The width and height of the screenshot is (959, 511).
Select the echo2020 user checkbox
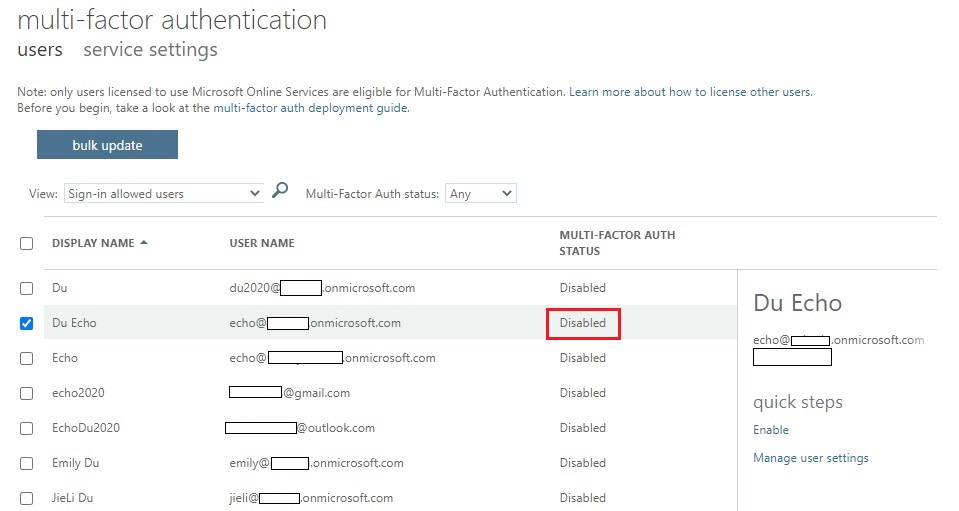(26, 393)
